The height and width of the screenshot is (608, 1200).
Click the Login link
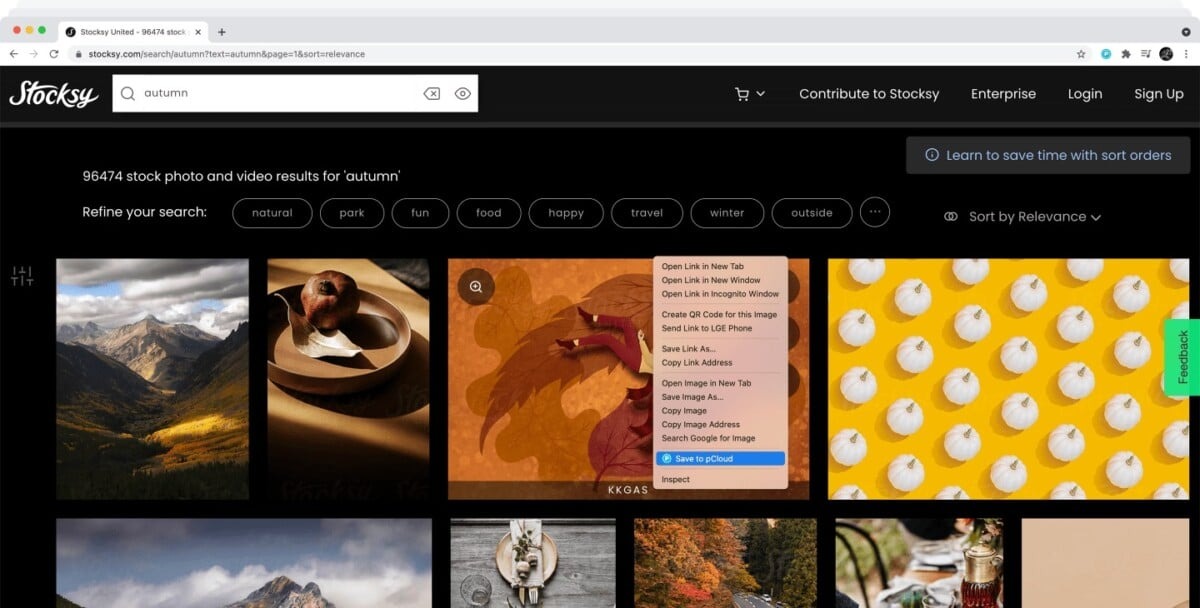pyautogui.click(x=1084, y=94)
